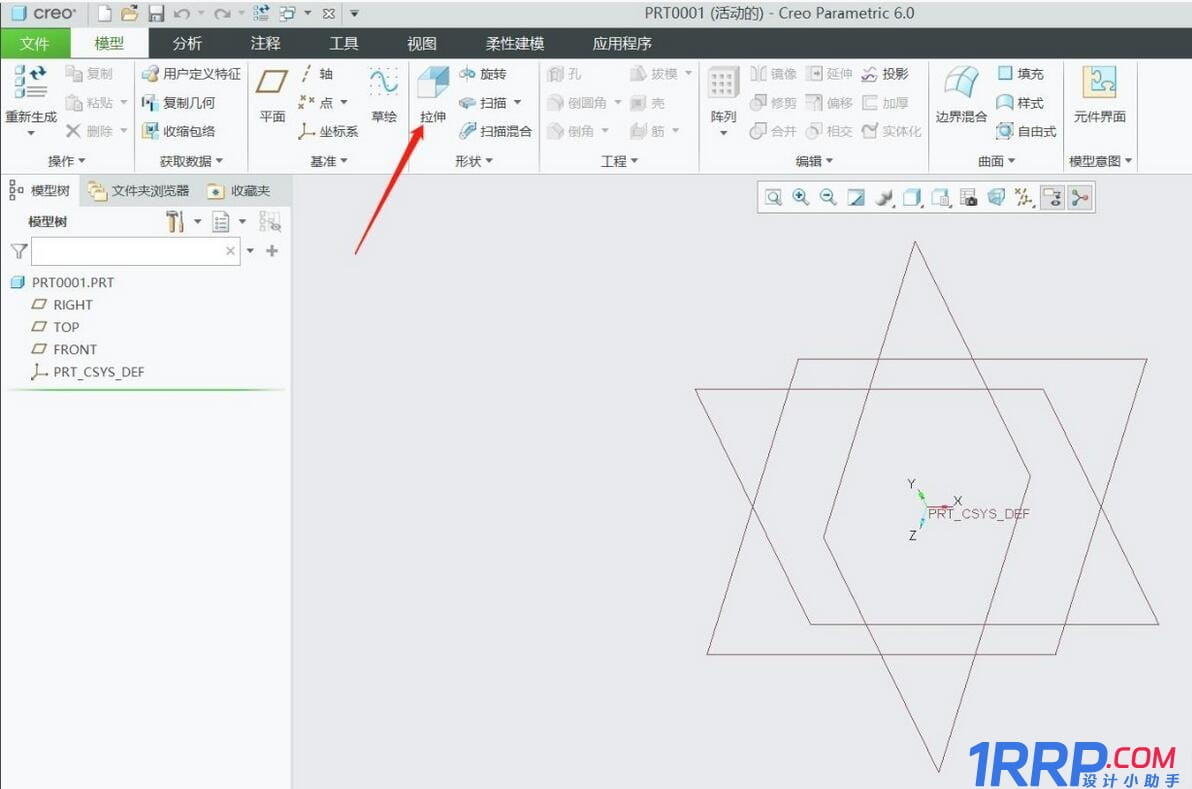Select the FRONT datum plane in model tree
Image resolution: width=1192 pixels, height=789 pixels.
[75, 349]
